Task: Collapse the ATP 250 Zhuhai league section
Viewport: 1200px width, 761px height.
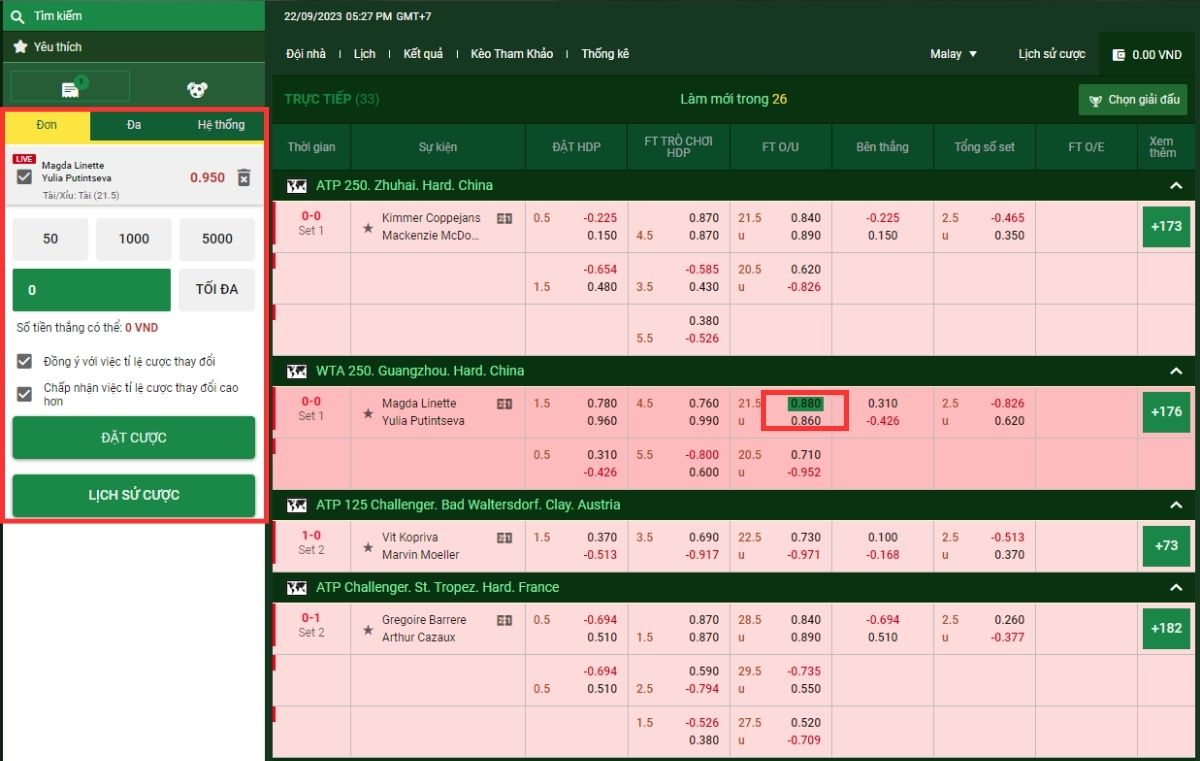Action: pos(1176,186)
